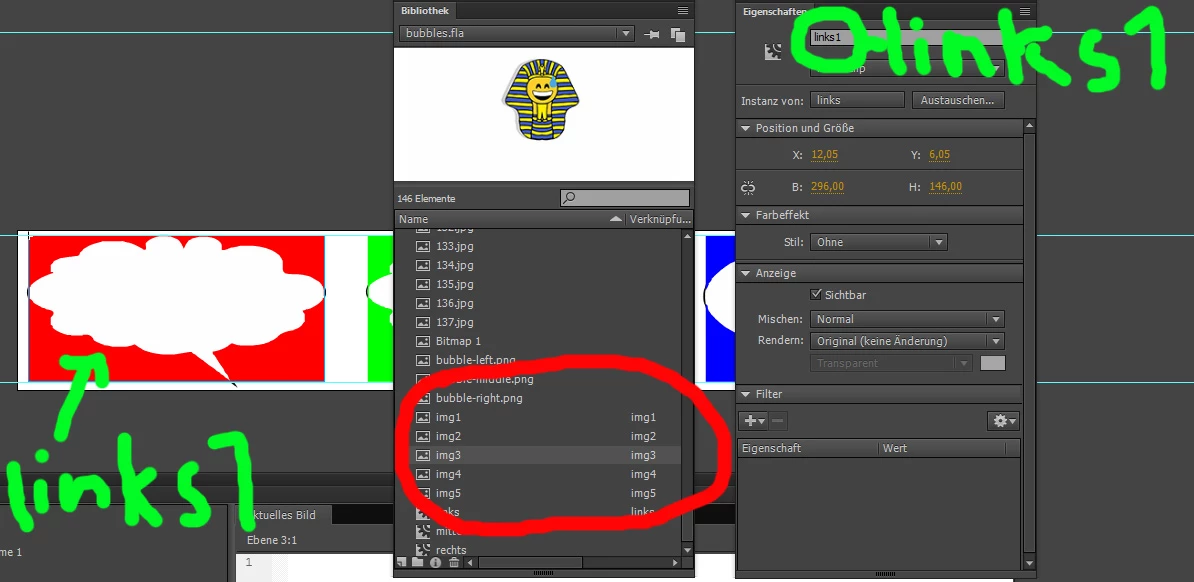Collapse the Farbeffekt section
The image size is (1194, 582).
click(x=745, y=215)
